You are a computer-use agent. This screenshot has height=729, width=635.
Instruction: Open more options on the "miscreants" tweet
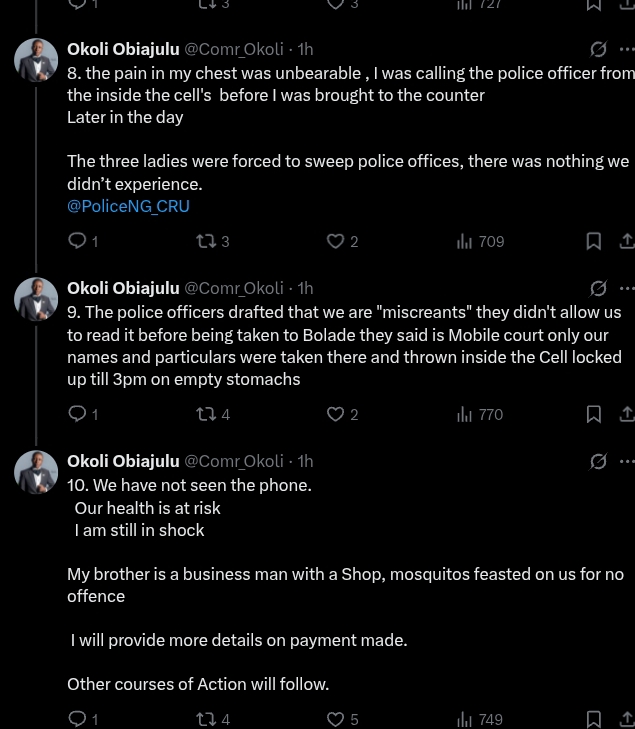click(x=626, y=288)
